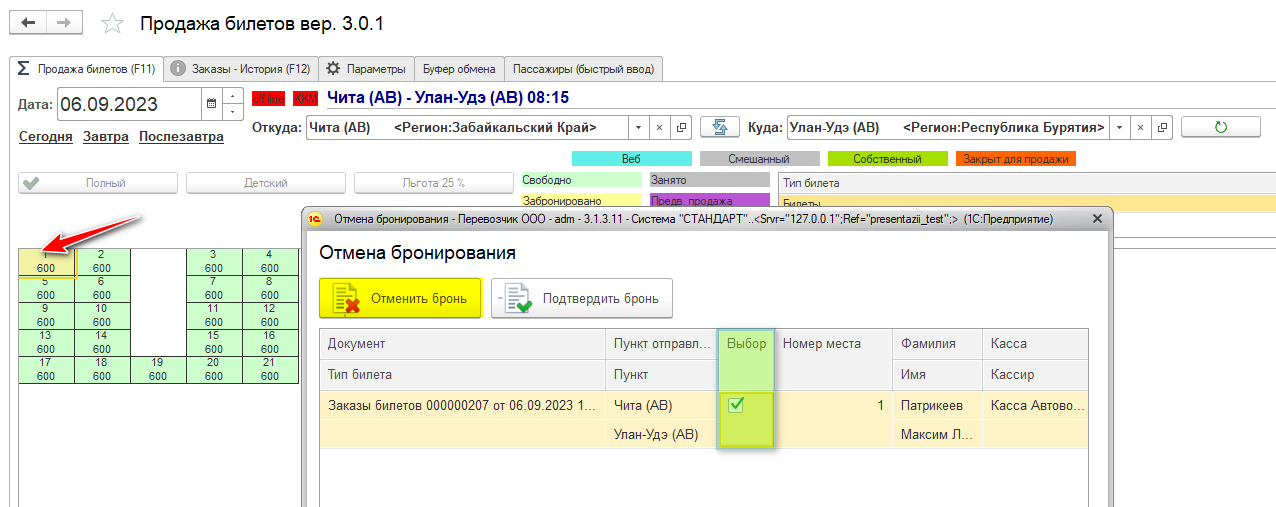This screenshot has height=507, width=1276.
Task: Click the orange Закрыт для продажи legend swatch
Action: [1015, 159]
